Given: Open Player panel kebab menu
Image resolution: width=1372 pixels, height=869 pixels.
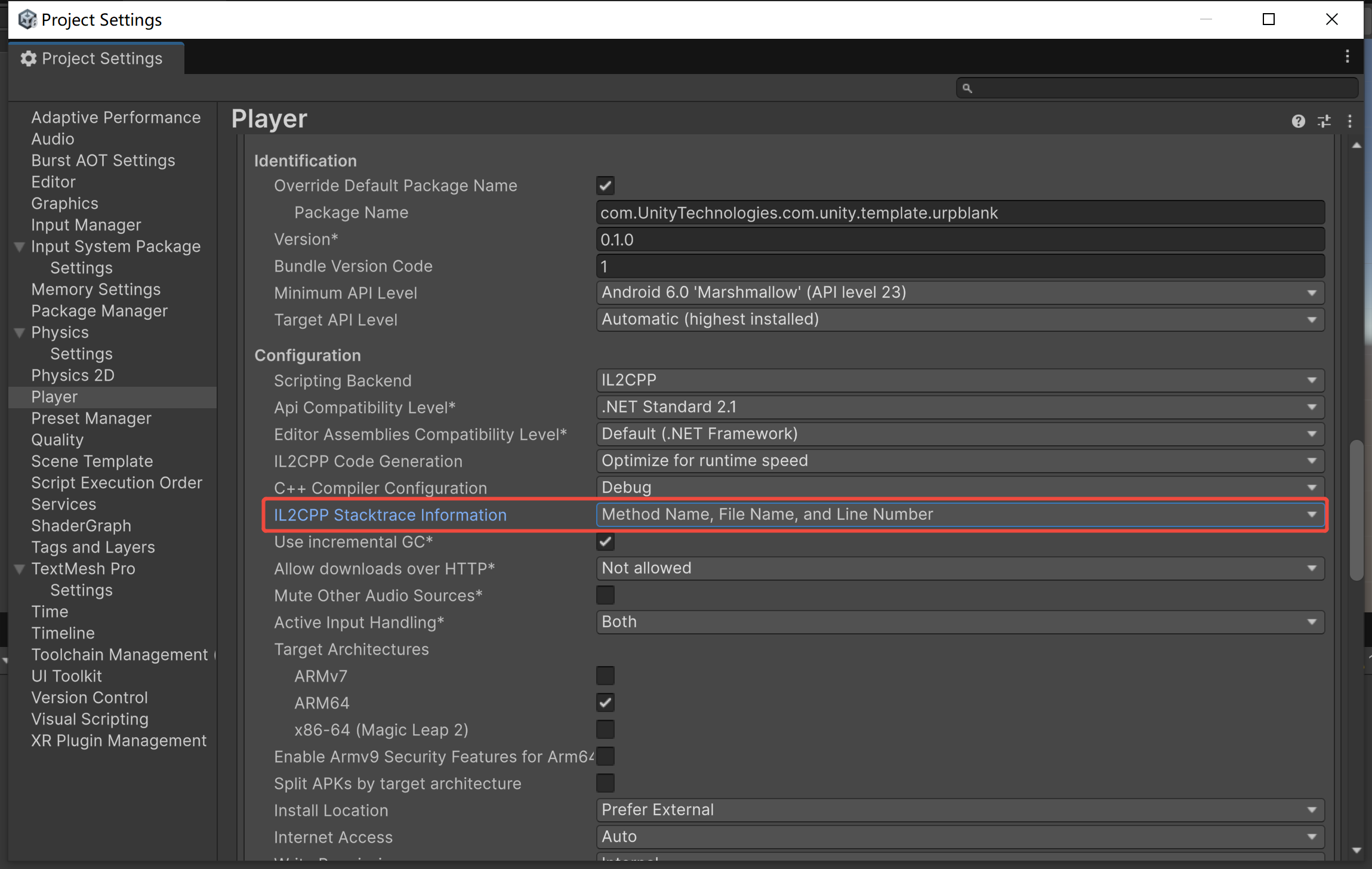Looking at the screenshot, I should pos(1349,121).
